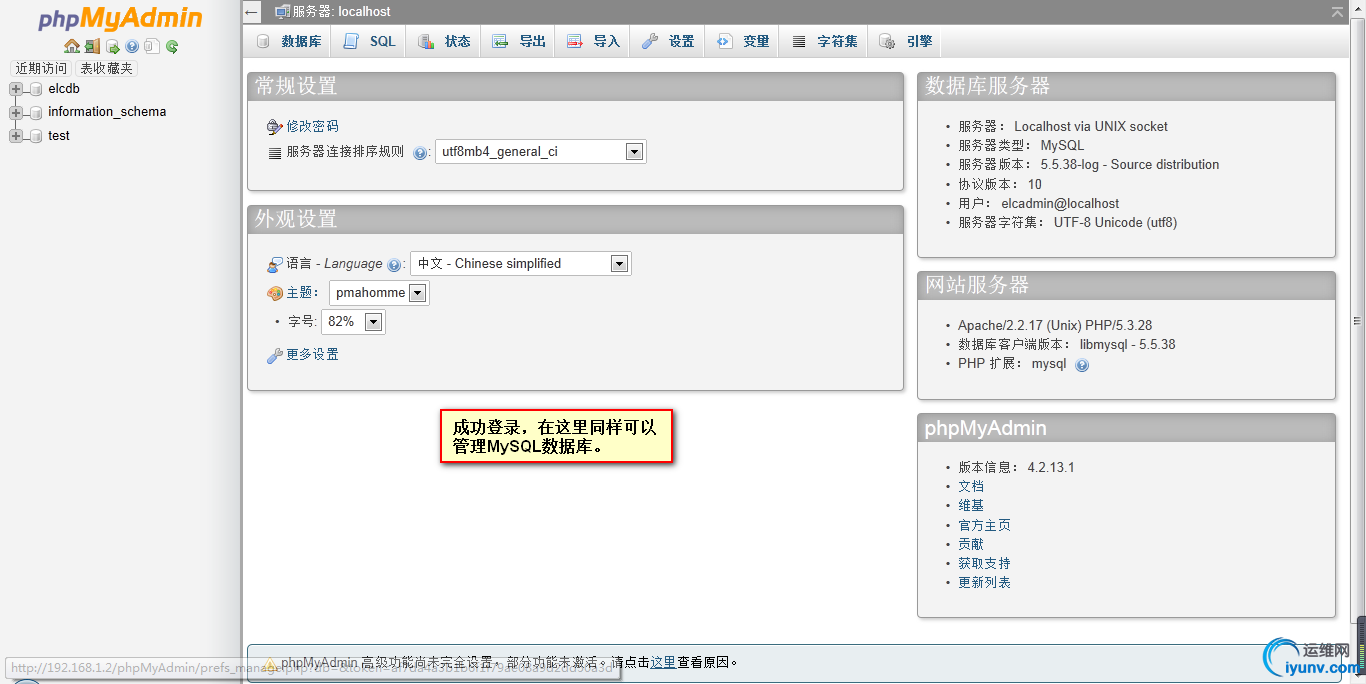Expand the information_schema tree node
Image resolution: width=1366 pixels, height=684 pixels.
(x=16, y=113)
